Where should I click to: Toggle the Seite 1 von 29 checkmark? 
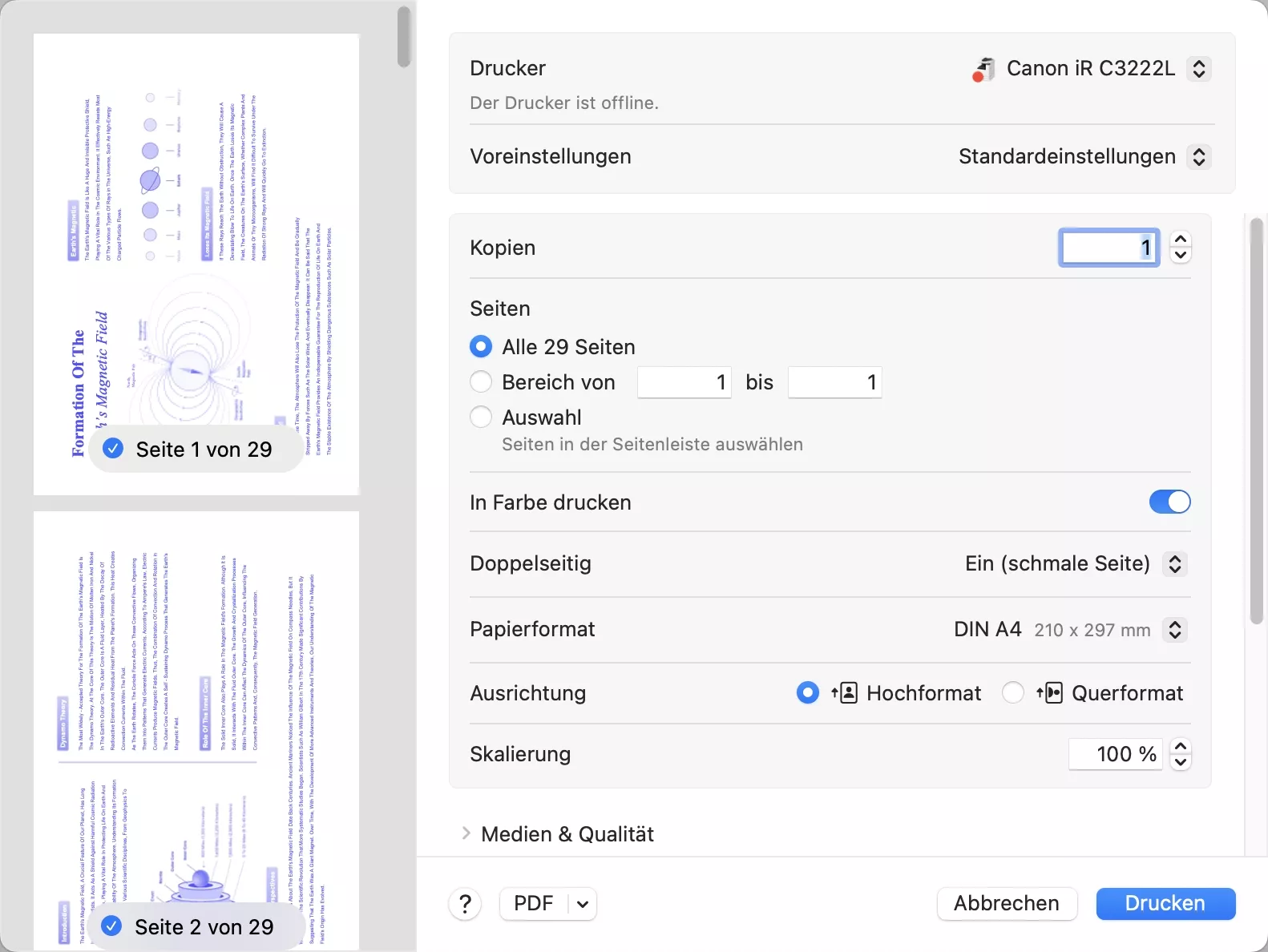point(114,449)
